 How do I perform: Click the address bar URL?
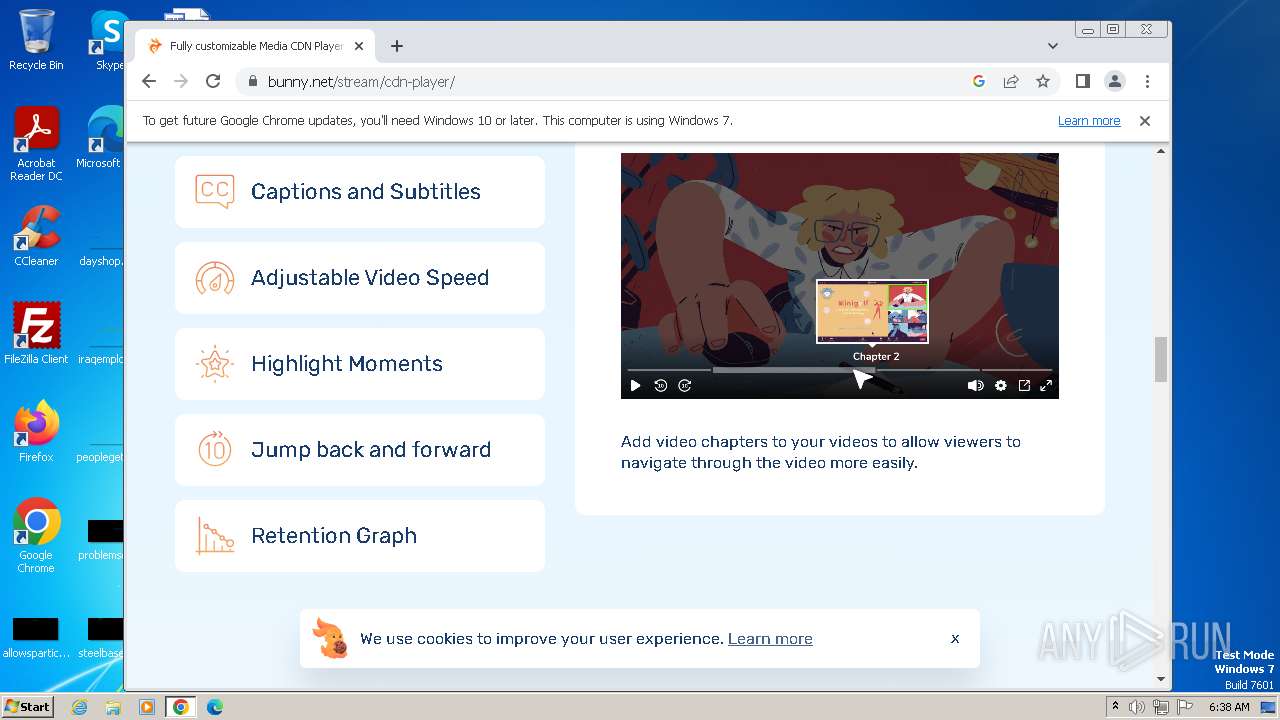tap(361, 82)
